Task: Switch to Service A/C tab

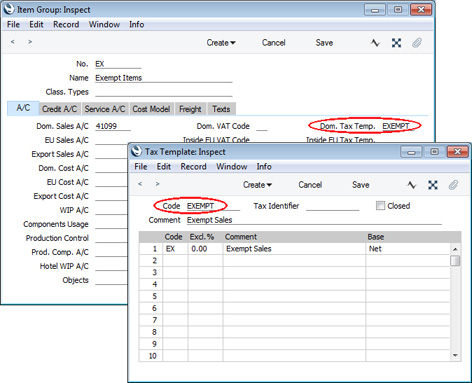Action: pos(105,109)
